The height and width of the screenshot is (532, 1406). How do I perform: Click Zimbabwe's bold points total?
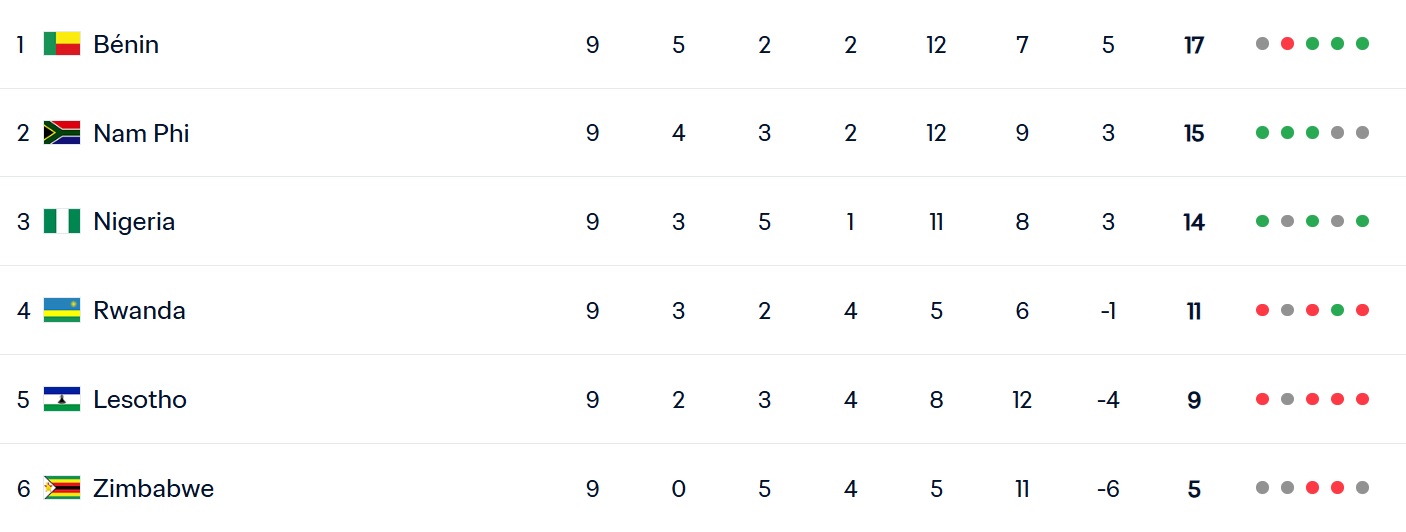1194,489
